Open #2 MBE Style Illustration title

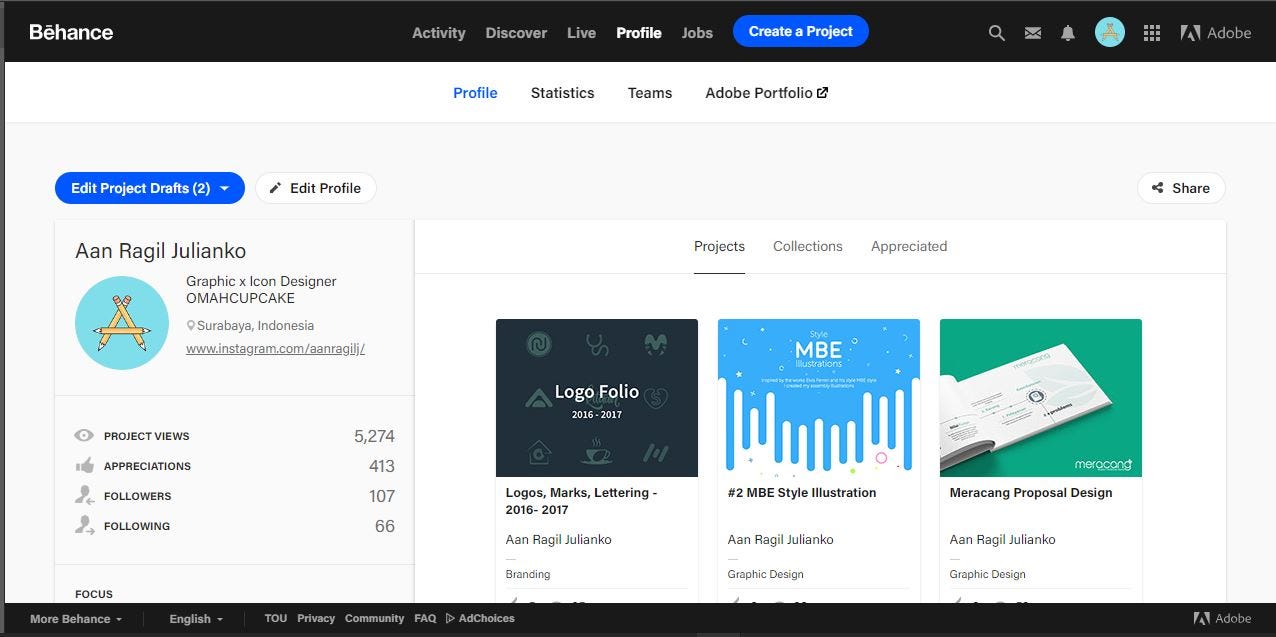802,493
